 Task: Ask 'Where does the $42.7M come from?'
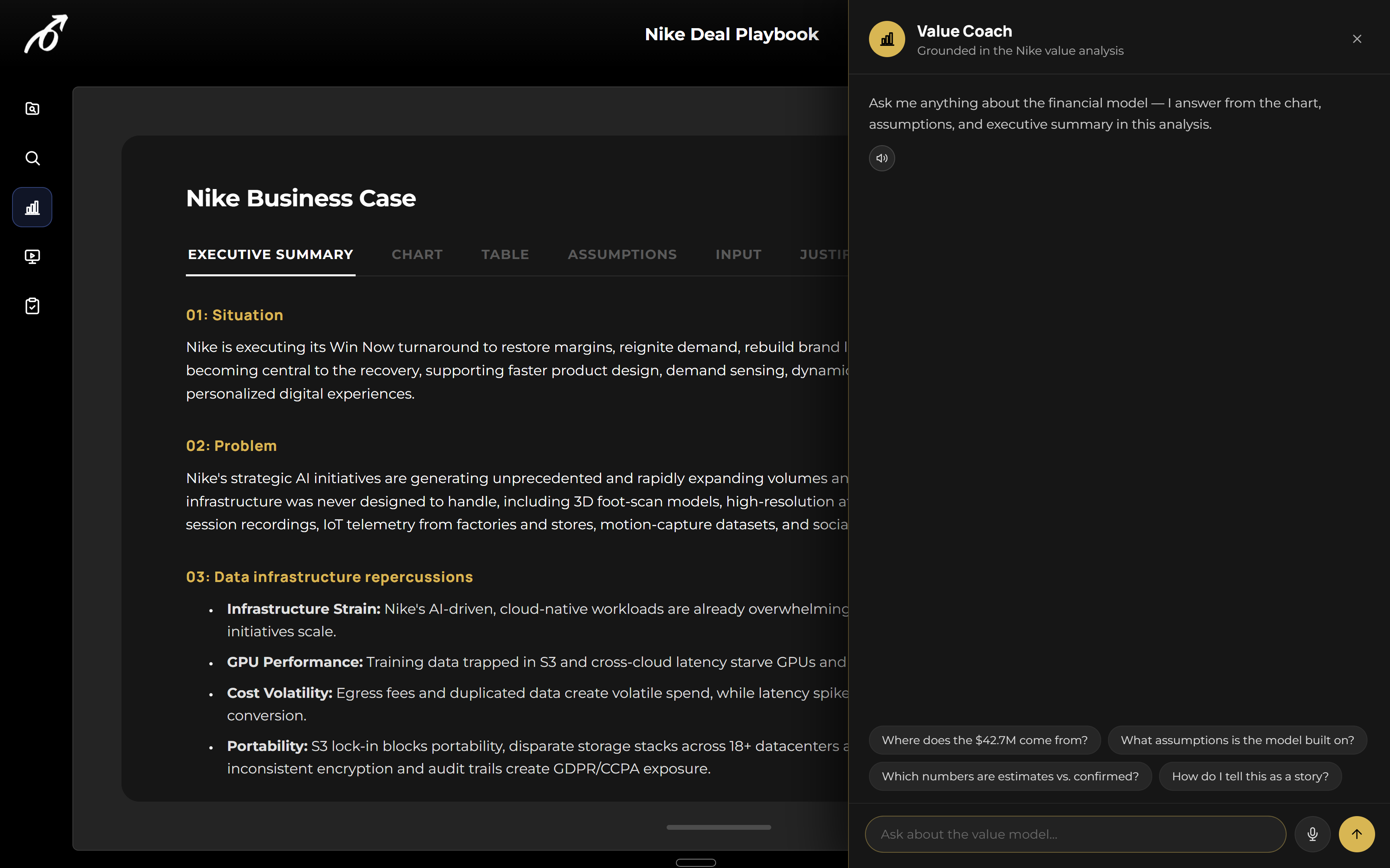click(984, 740)
